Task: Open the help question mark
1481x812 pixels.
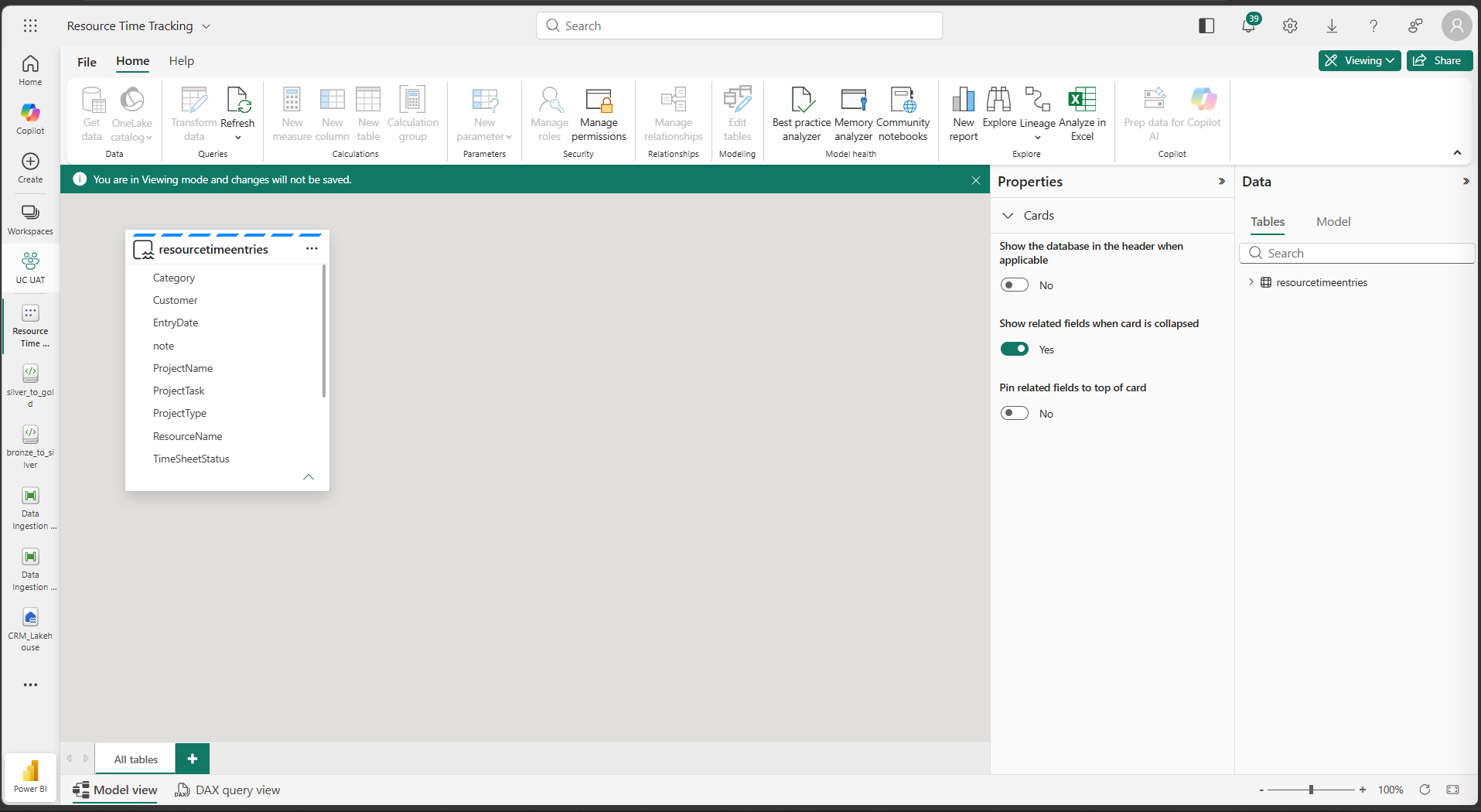Action: point(1374,26)
